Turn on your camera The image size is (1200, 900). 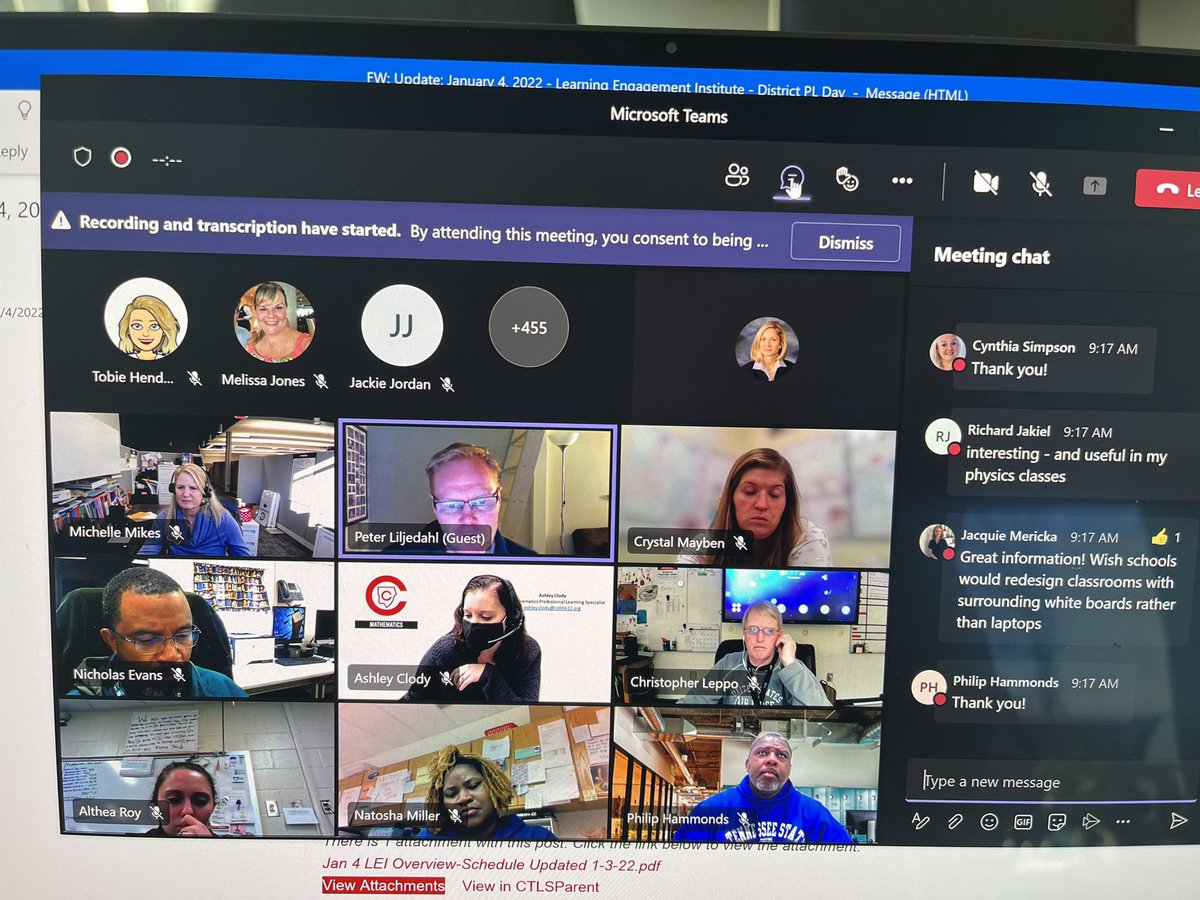(986, 183)
